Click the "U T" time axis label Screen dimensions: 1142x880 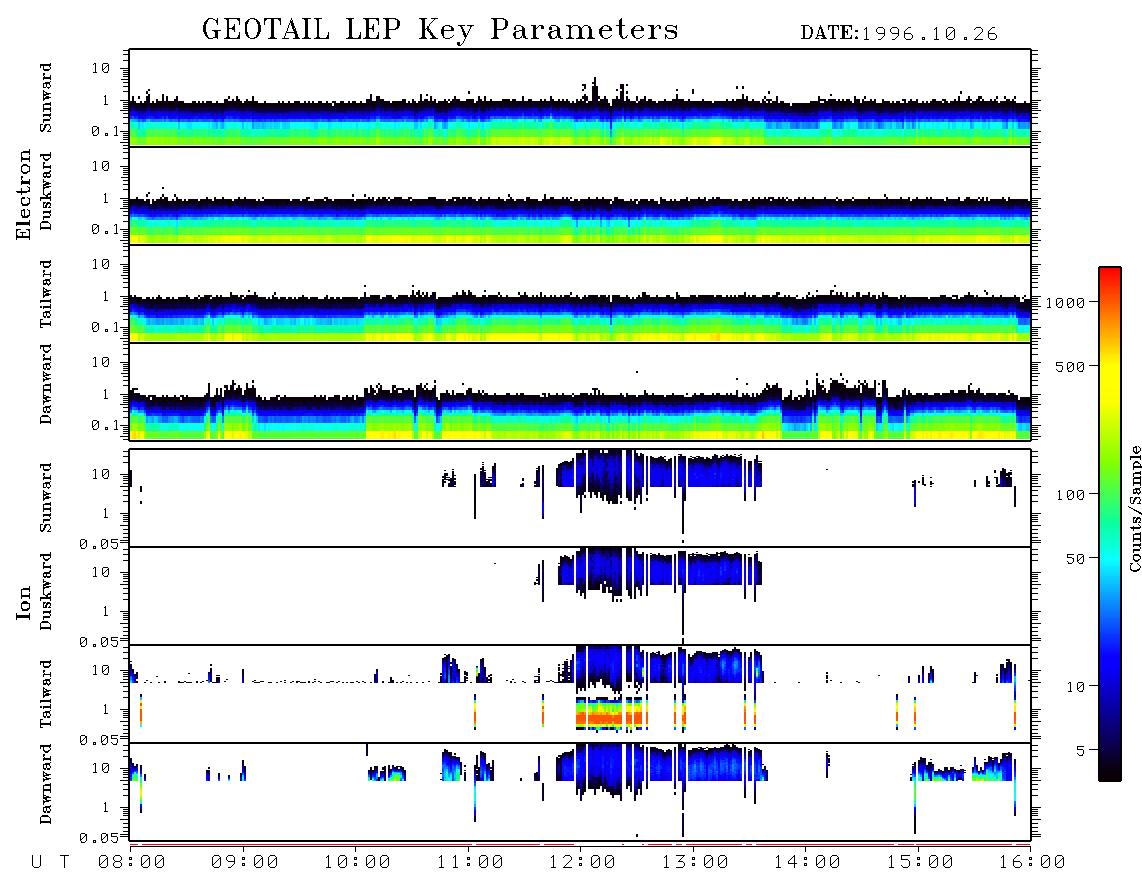coord(51,862)
